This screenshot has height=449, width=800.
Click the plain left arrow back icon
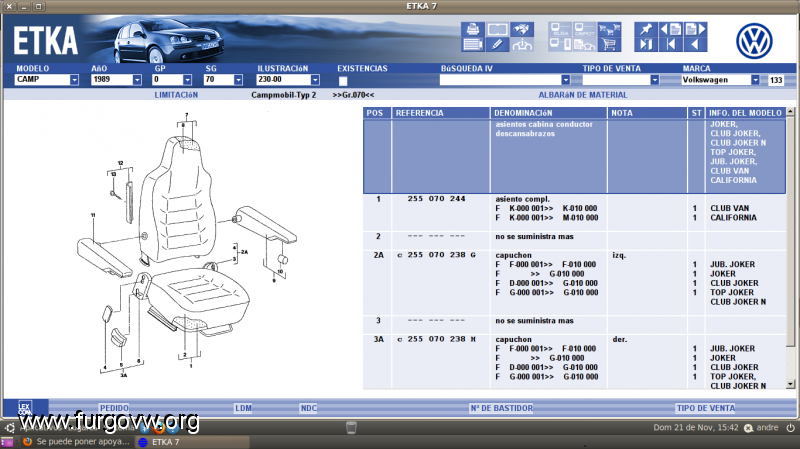pos(695,44)
